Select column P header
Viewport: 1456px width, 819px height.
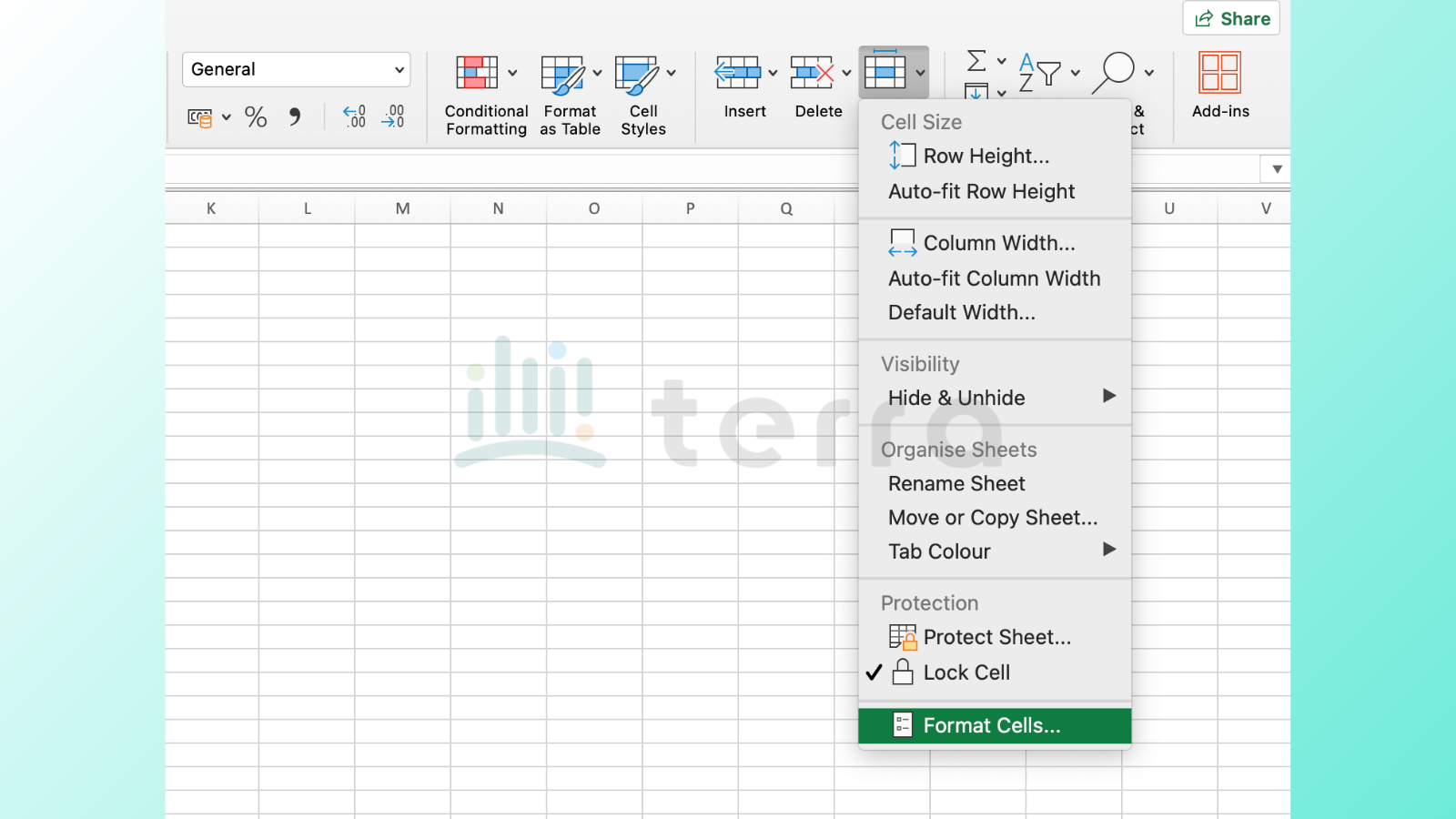click(690, 208)
